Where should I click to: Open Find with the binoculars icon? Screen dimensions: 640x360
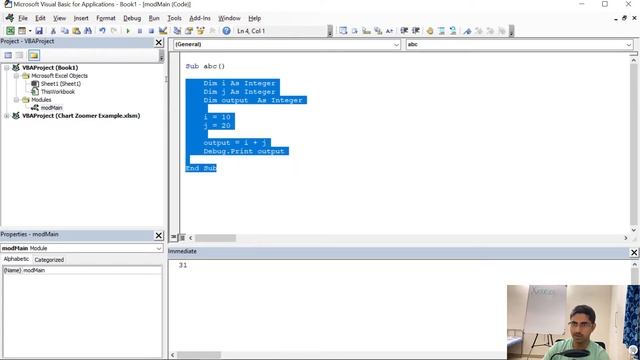click(88, 31)
